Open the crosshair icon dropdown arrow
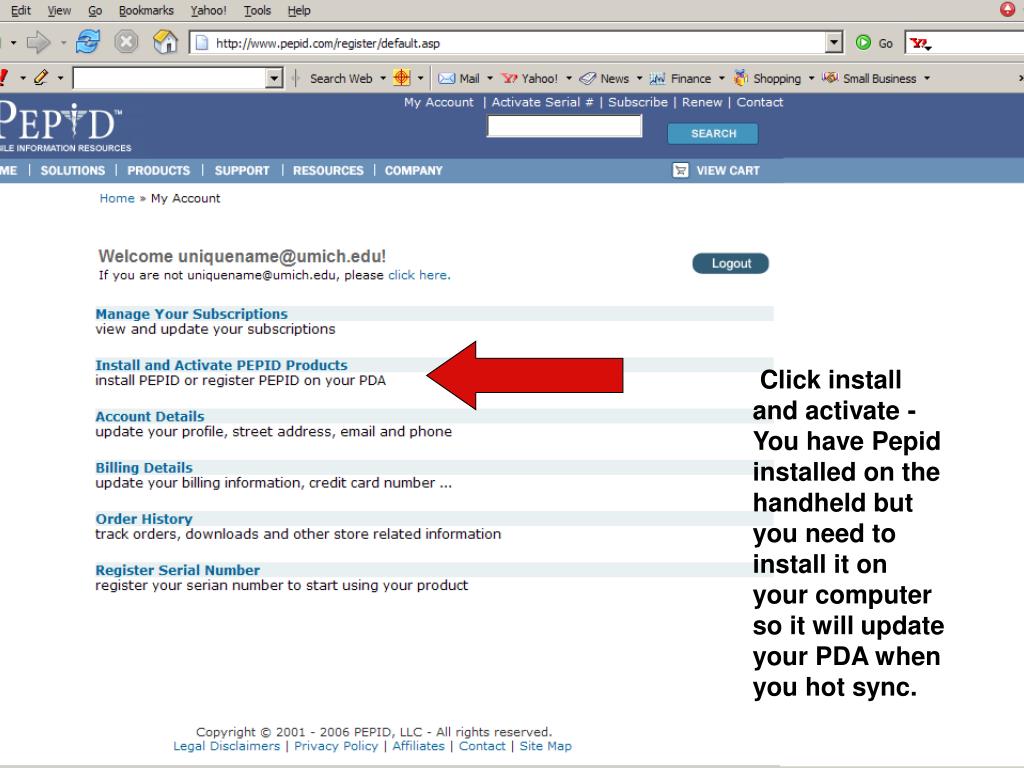This screenshot has height=768, width=1024. pos(421,78)
